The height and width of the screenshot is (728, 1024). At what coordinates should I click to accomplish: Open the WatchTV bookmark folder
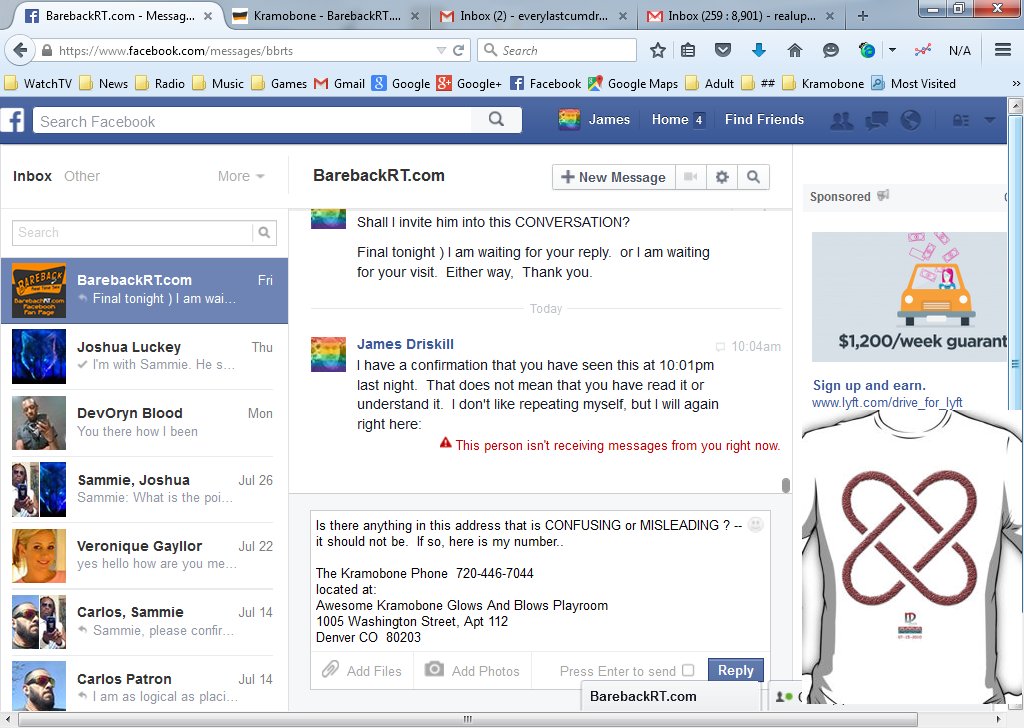pos(38,84)
